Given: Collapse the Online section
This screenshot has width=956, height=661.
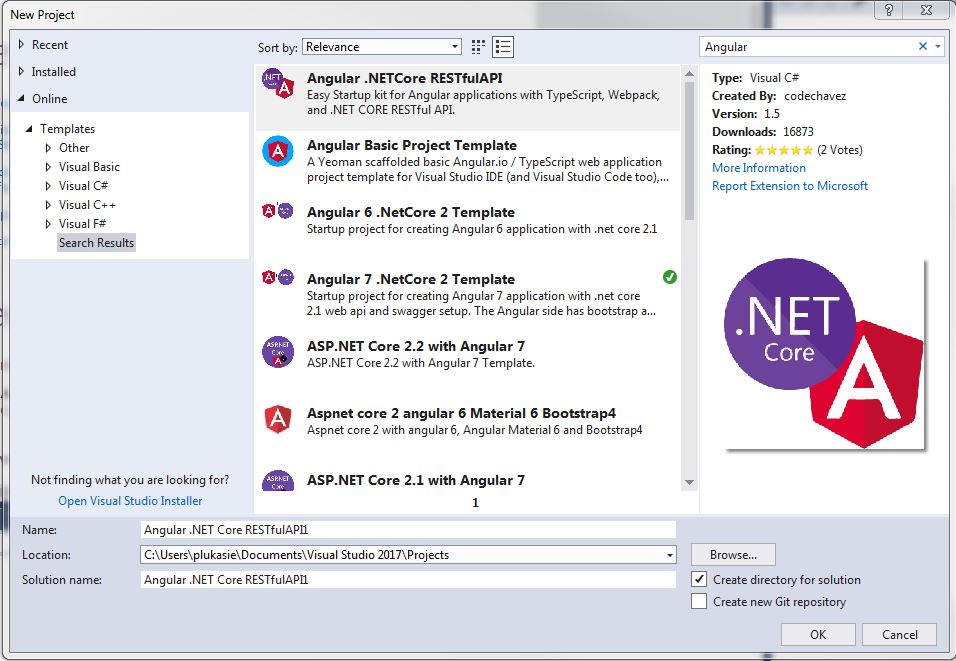Looking at the screenshot, I should click(21, 98).
